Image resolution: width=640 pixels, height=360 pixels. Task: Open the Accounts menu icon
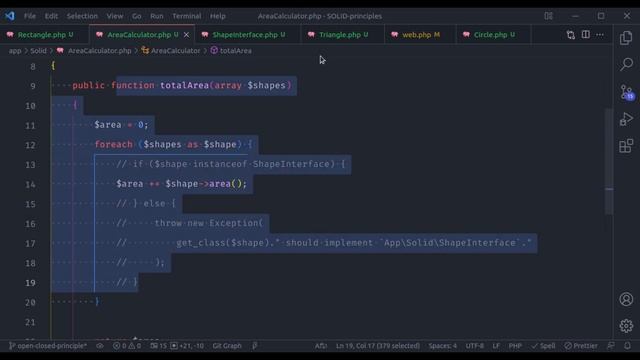click(x=626, y=299)
